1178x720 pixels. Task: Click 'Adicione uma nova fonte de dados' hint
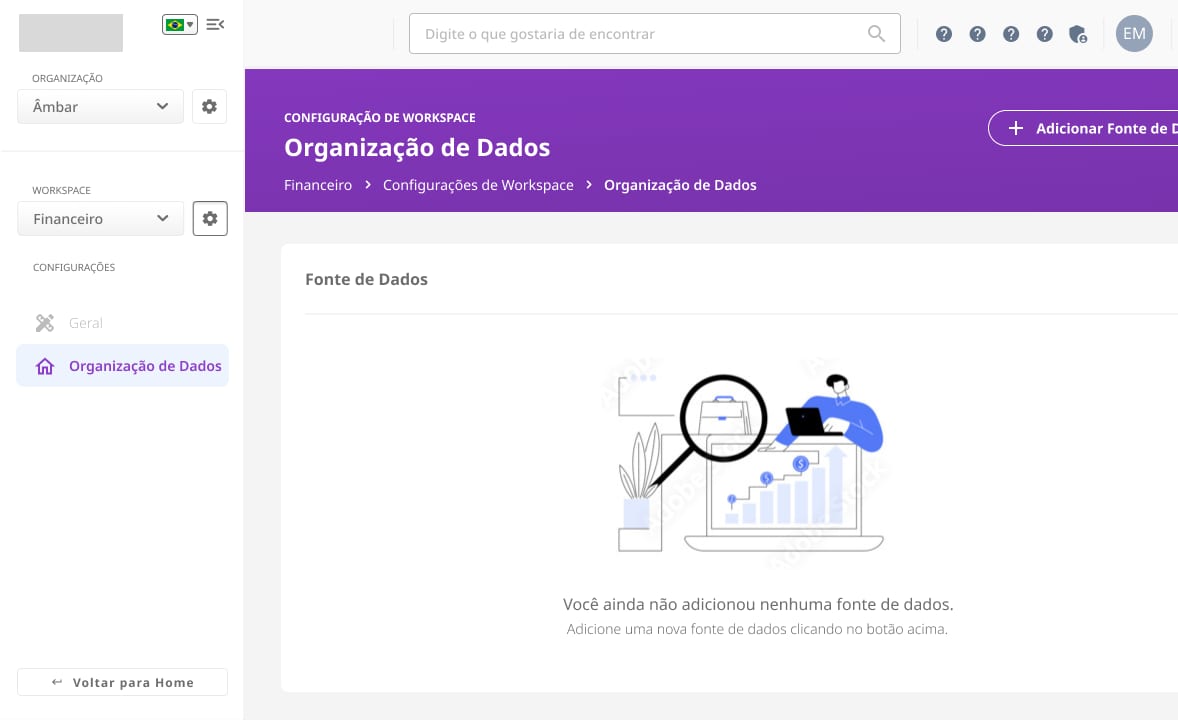tap(757, 629)
